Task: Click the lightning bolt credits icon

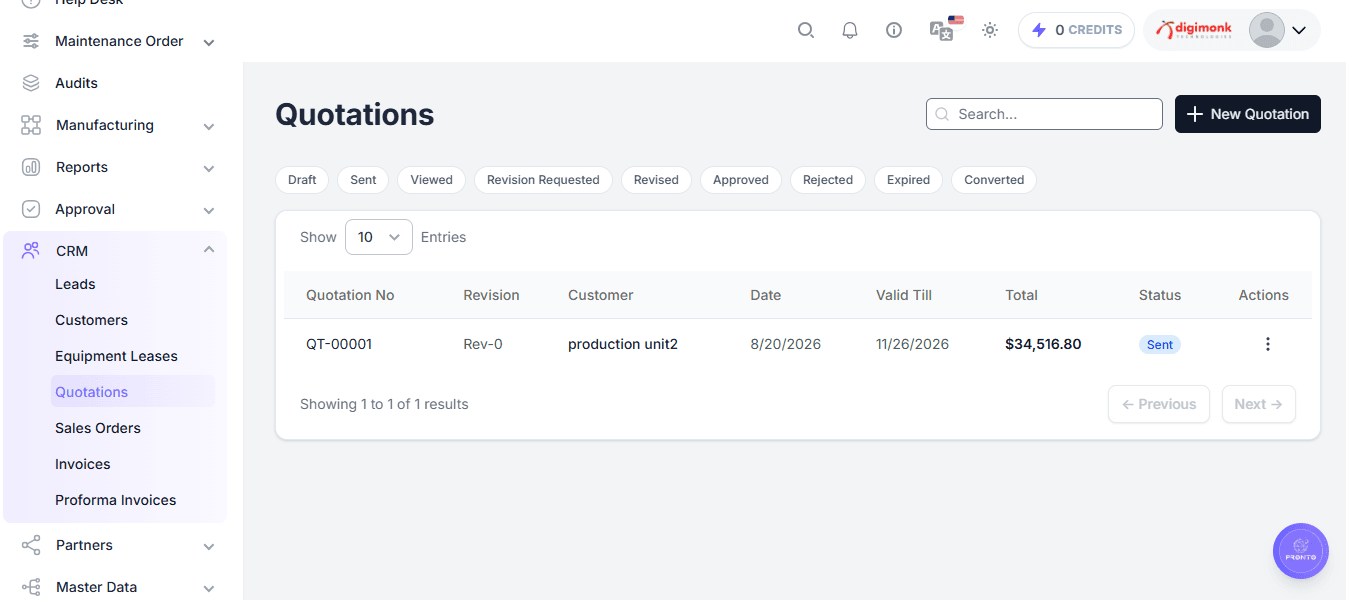Action: 1040,30
